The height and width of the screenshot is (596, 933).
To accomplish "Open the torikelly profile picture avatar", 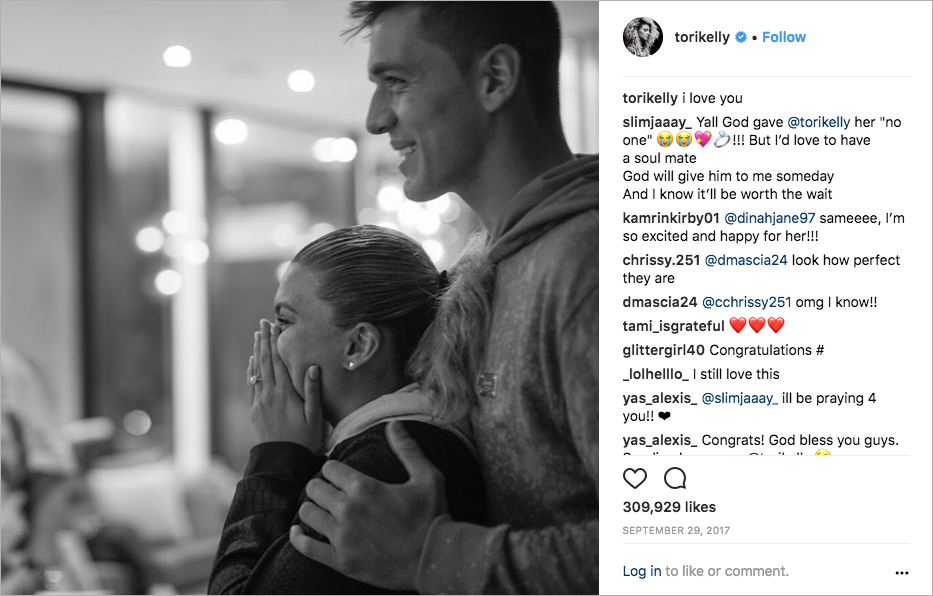I will 643,37.
